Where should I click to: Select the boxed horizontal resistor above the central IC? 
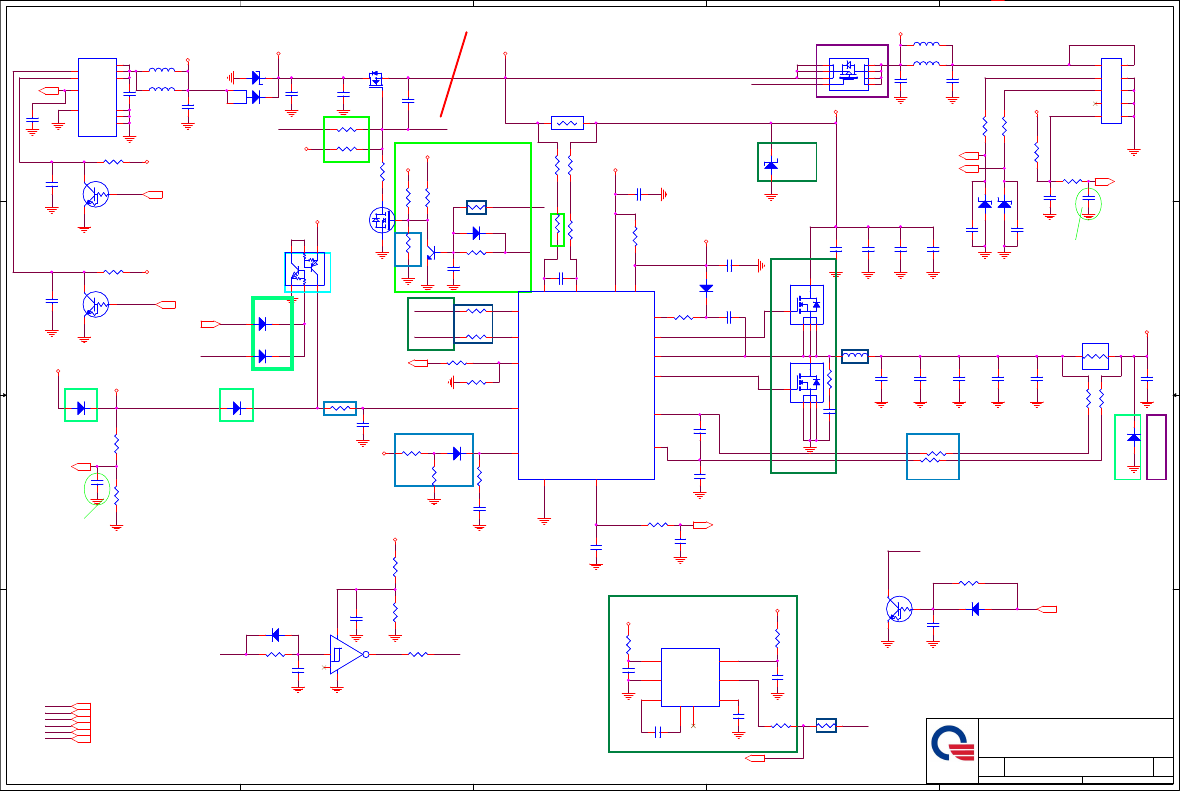pos(567,123)
